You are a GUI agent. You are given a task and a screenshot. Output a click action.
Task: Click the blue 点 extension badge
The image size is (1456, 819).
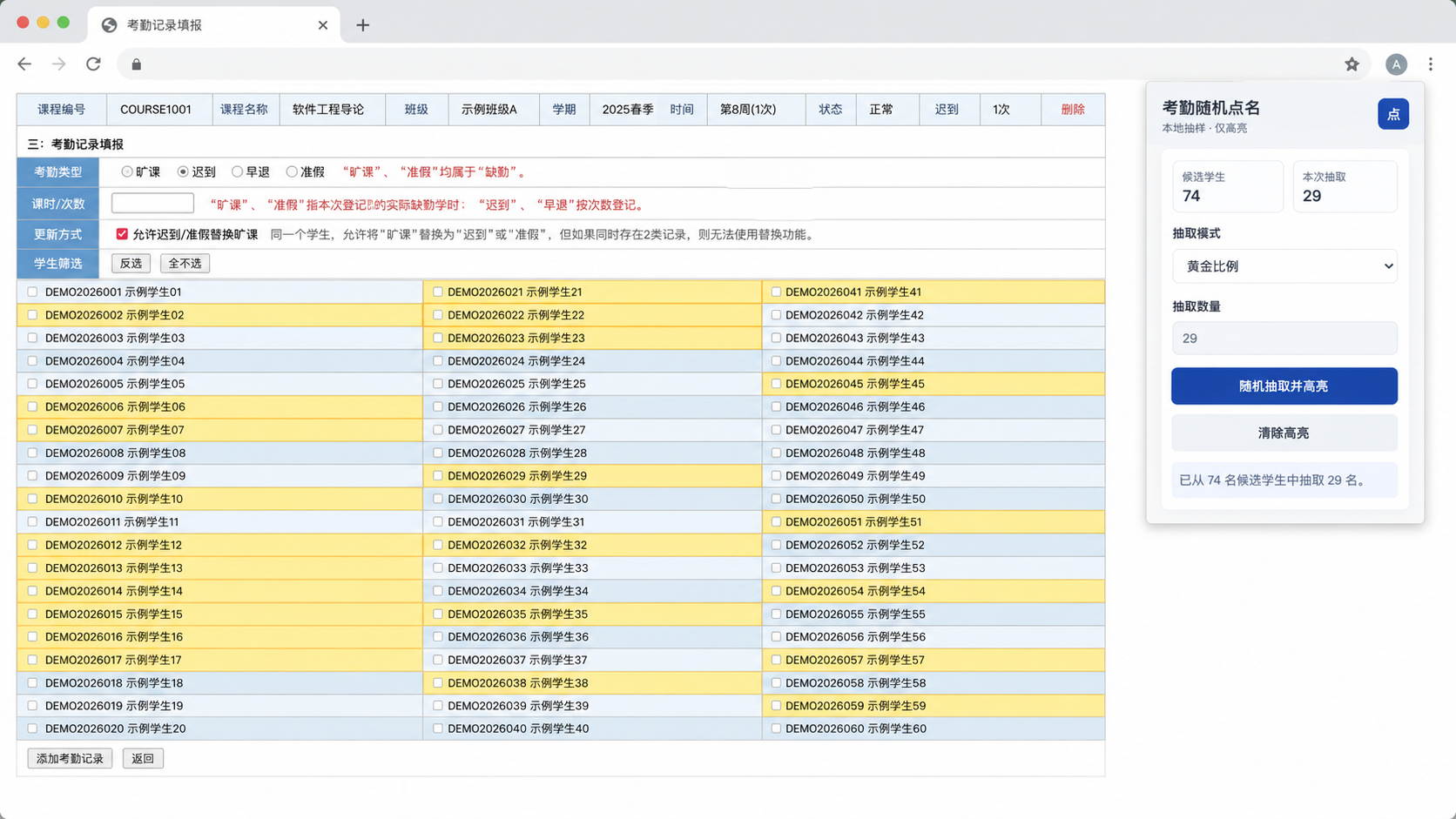[x=1393, y=114]
